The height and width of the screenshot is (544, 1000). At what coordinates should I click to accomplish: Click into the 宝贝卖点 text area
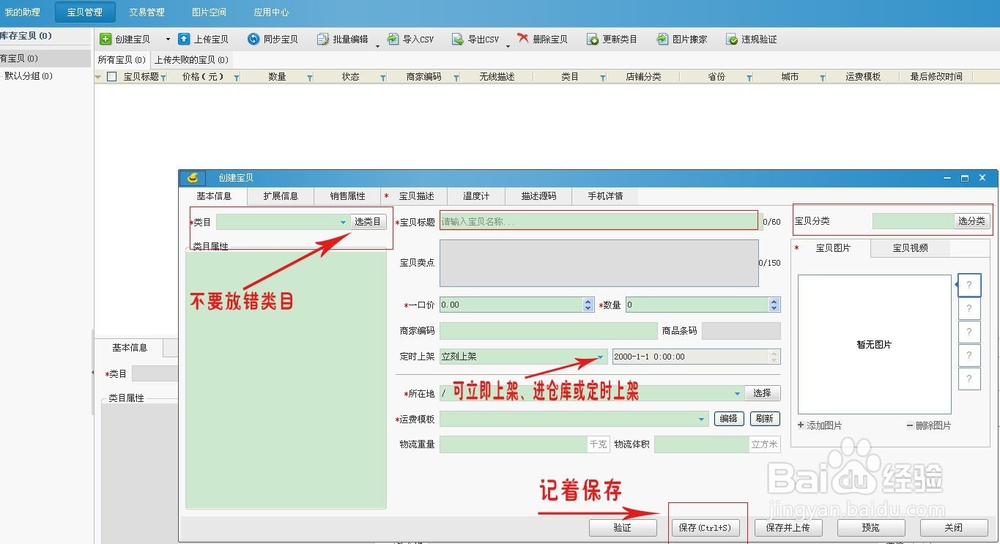599,263
